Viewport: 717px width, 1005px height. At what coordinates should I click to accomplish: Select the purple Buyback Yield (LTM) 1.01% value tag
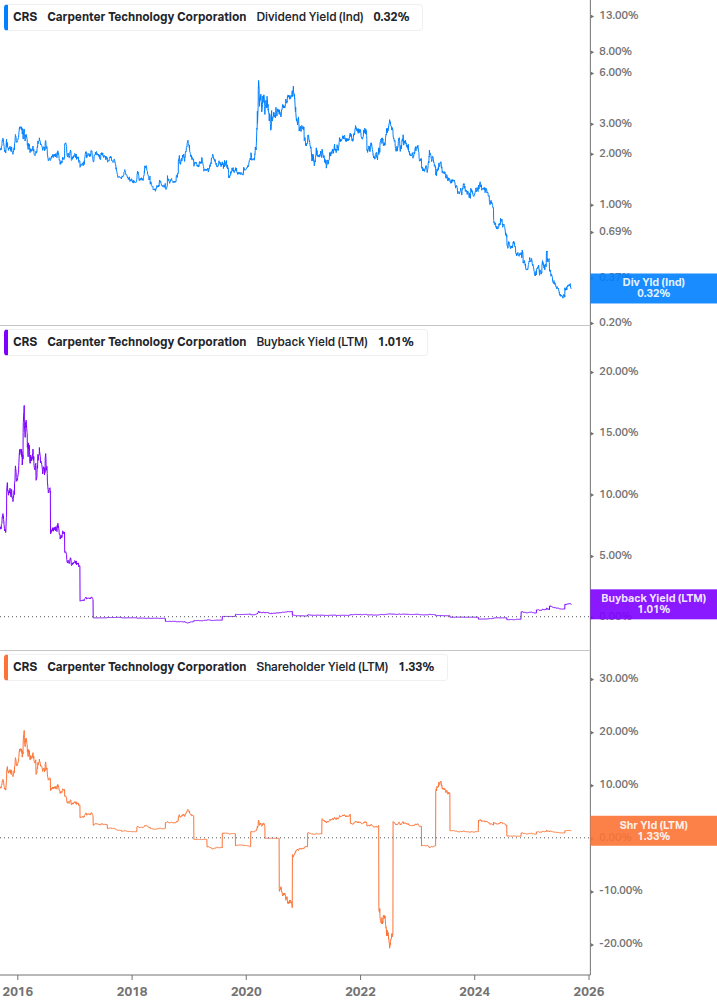[654, 604]
